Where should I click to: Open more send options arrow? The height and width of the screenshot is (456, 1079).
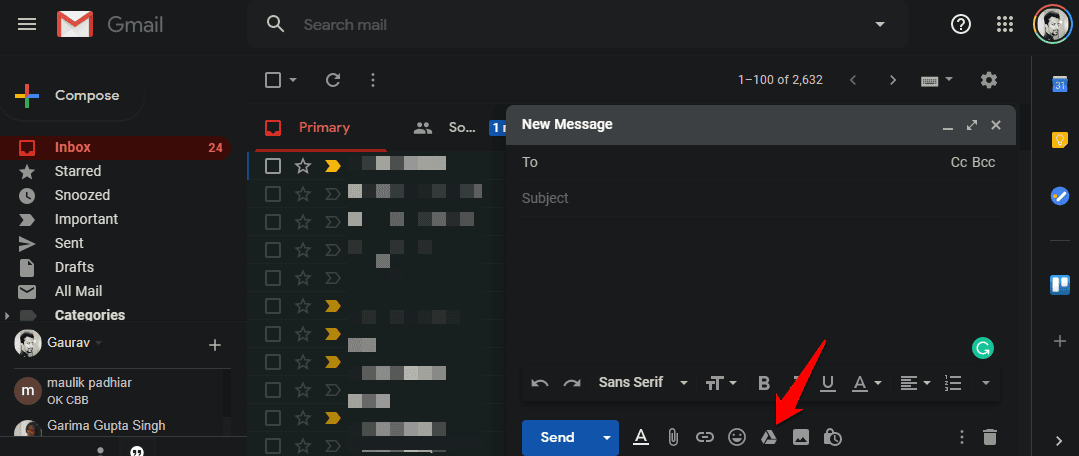[x=606, y=437]
